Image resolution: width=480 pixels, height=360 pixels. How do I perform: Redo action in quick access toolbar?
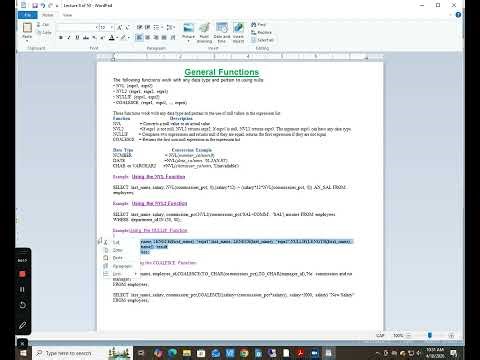pos(50,5)
